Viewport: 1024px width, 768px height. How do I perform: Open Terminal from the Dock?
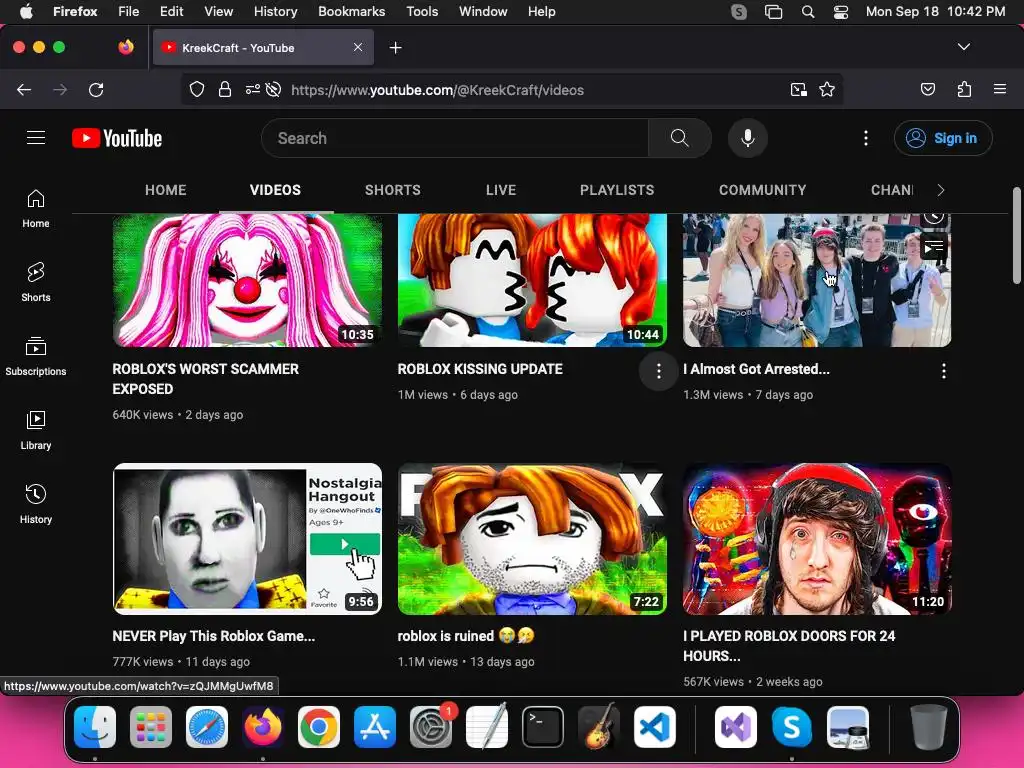[x=543, y=727]
